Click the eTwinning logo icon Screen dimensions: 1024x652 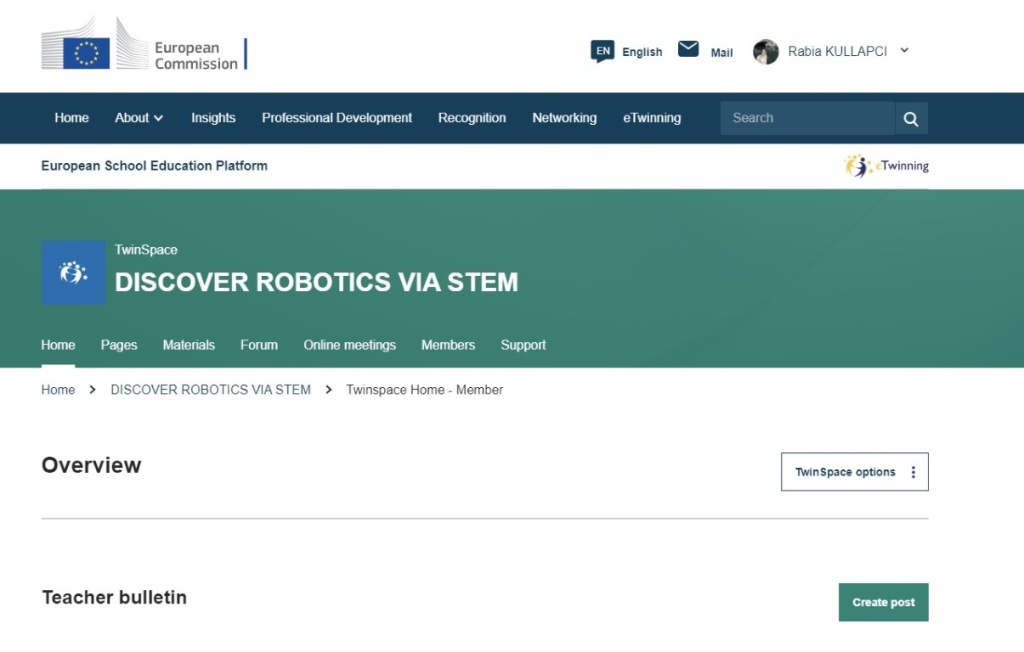(858, 166)
